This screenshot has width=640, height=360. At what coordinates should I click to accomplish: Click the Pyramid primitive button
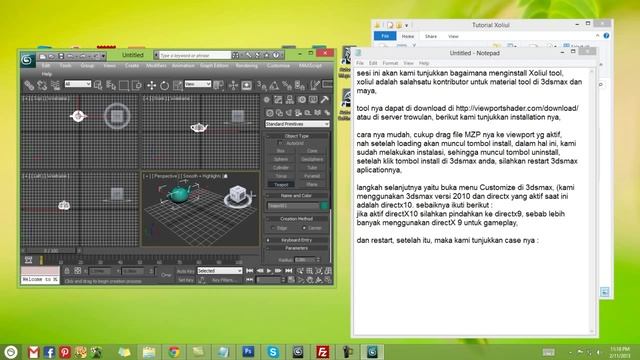[312, 176]
